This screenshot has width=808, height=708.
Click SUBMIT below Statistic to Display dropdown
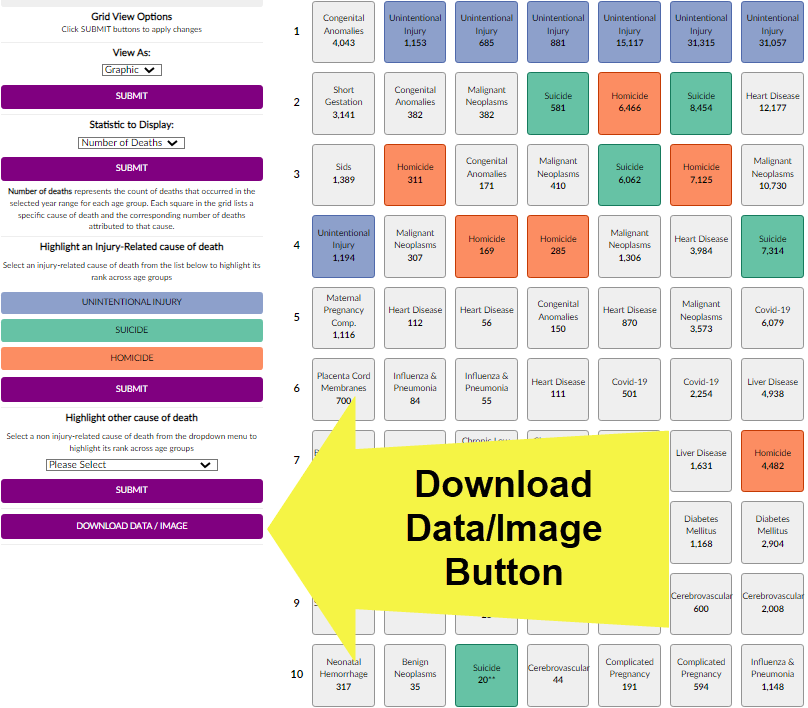(132, 168)
